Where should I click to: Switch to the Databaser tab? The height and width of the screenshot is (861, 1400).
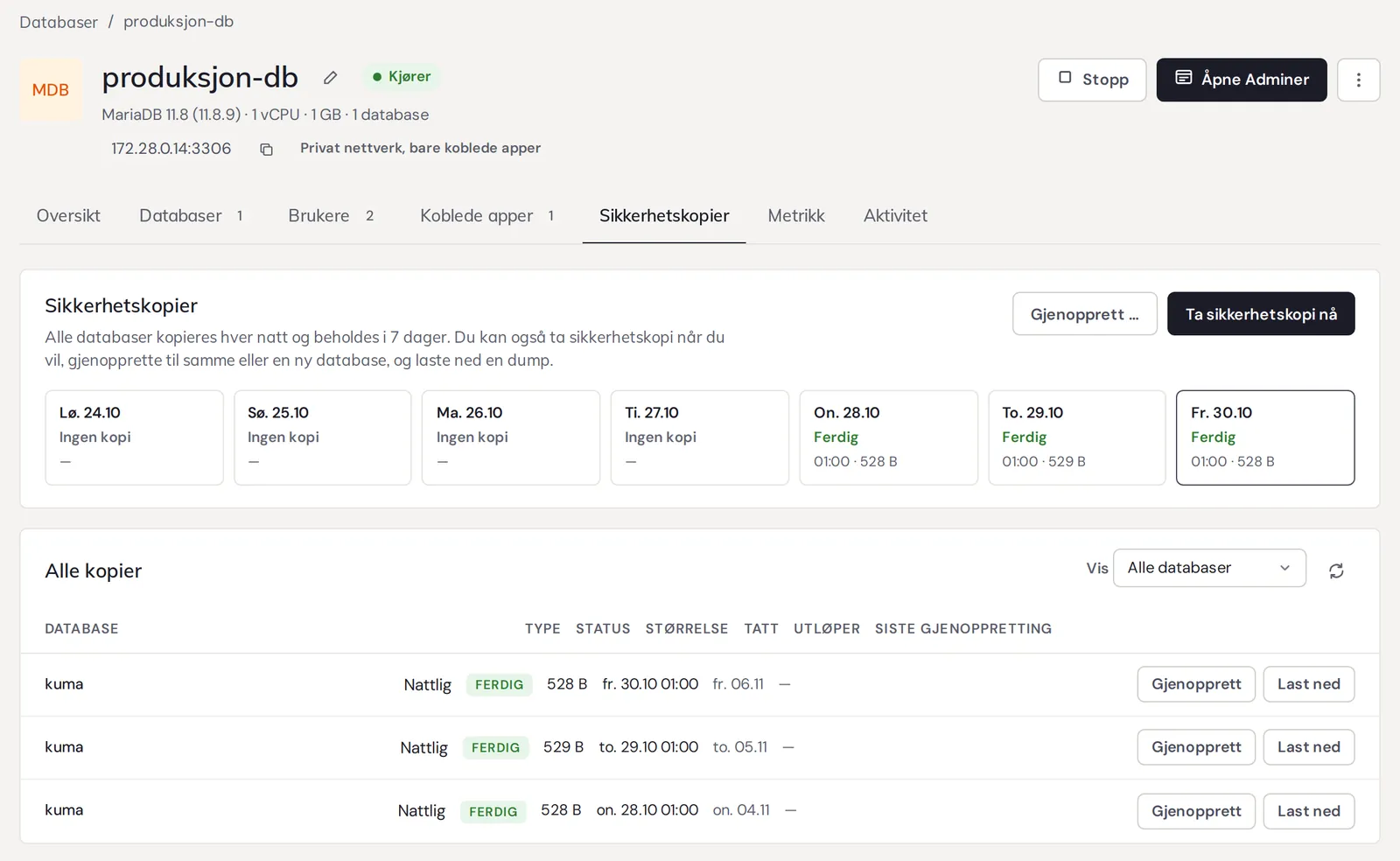point(192,216)
